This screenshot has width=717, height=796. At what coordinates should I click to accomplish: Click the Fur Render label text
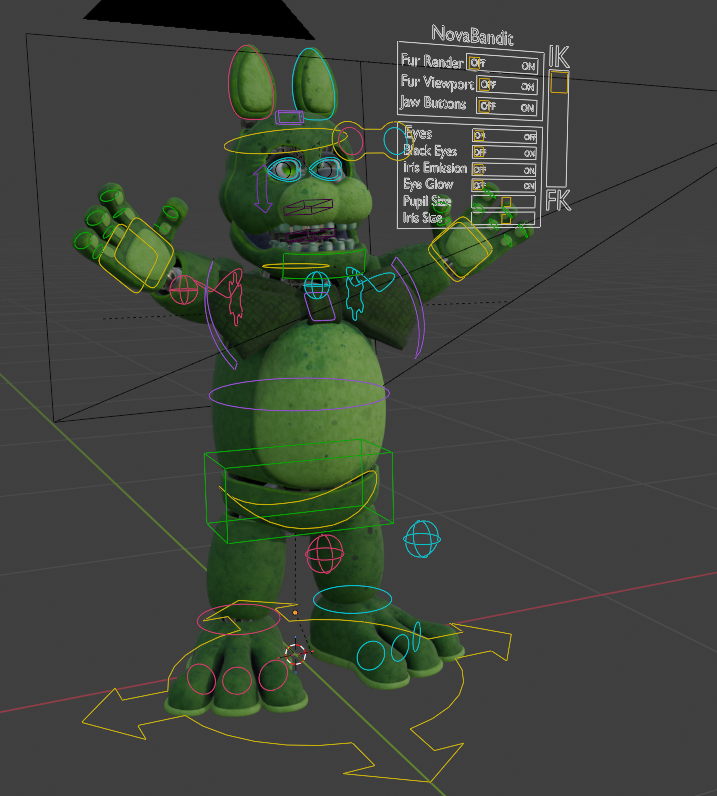click(x=432, y=61)
